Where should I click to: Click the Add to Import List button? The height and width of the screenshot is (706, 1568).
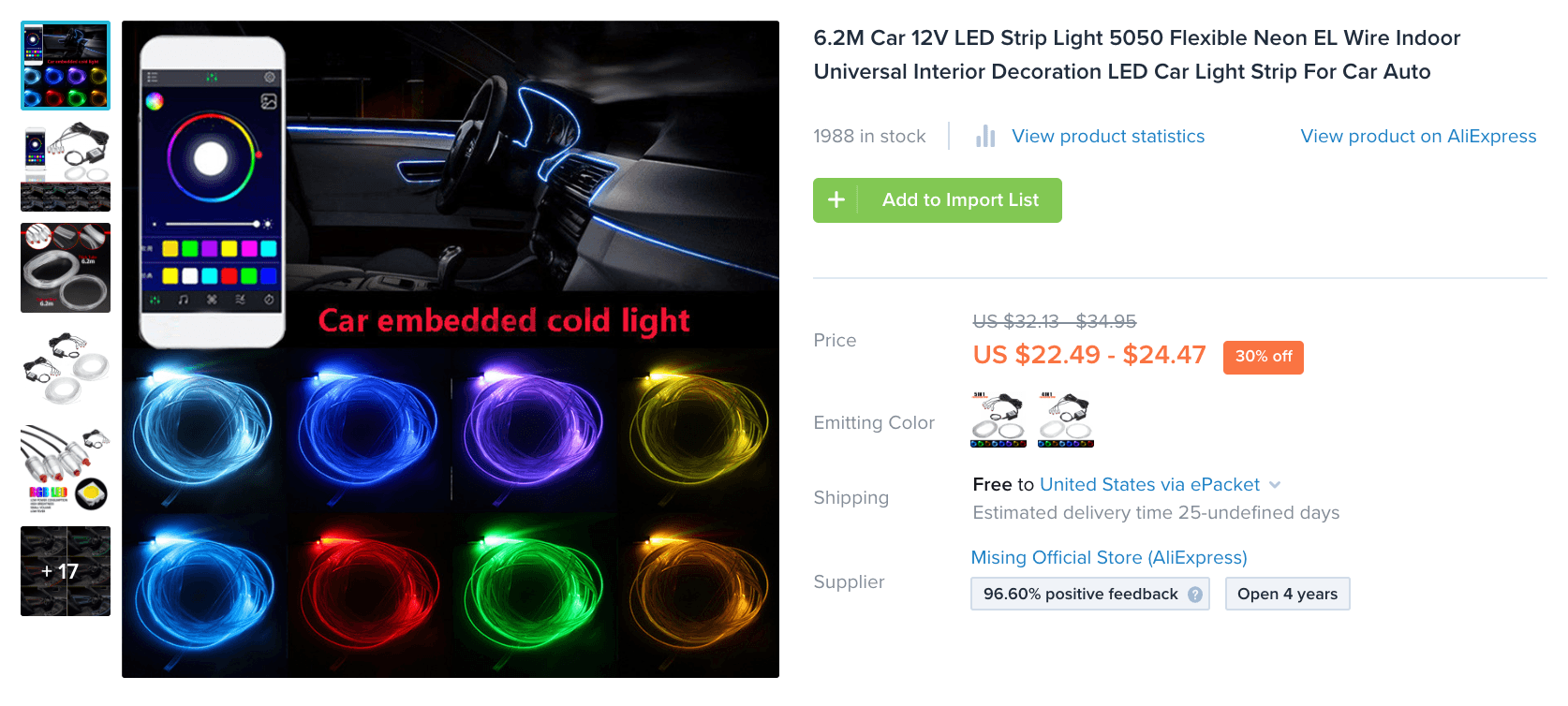(x=938, y=200)
